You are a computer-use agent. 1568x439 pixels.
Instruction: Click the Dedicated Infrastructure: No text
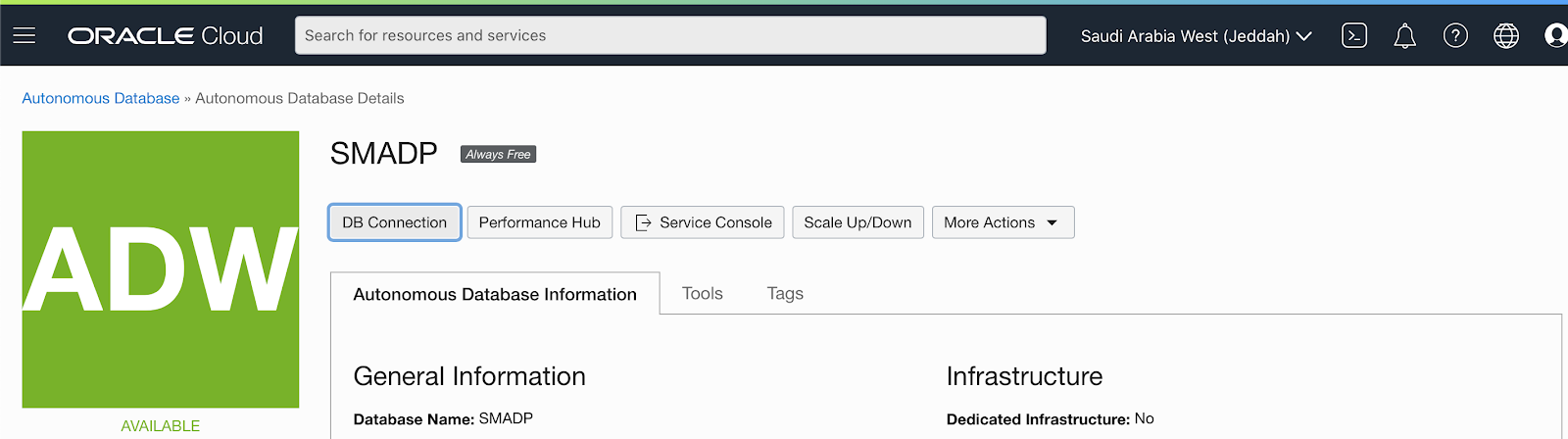click(1051, 418)
